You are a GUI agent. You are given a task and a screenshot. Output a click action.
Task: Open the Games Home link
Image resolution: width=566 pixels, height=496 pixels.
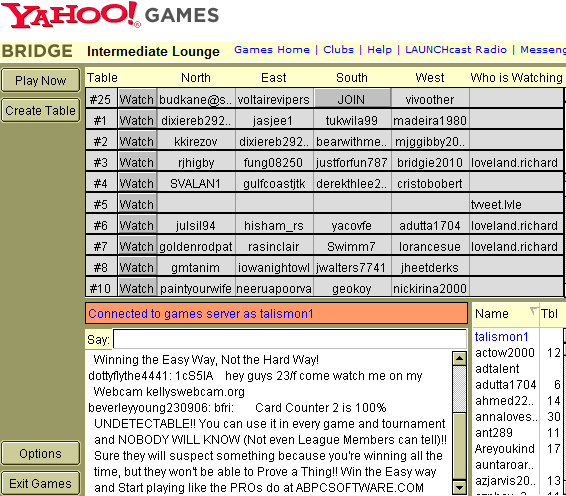coord(272,49)
